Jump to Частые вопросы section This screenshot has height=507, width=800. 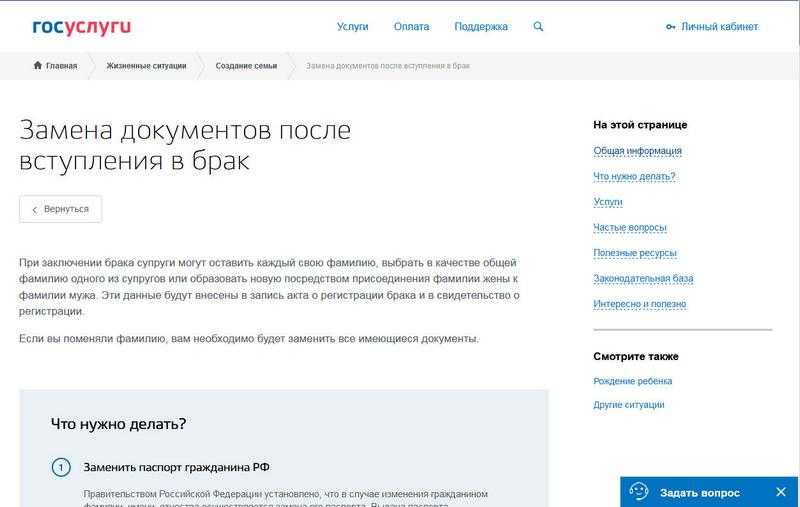pos(629,228)
